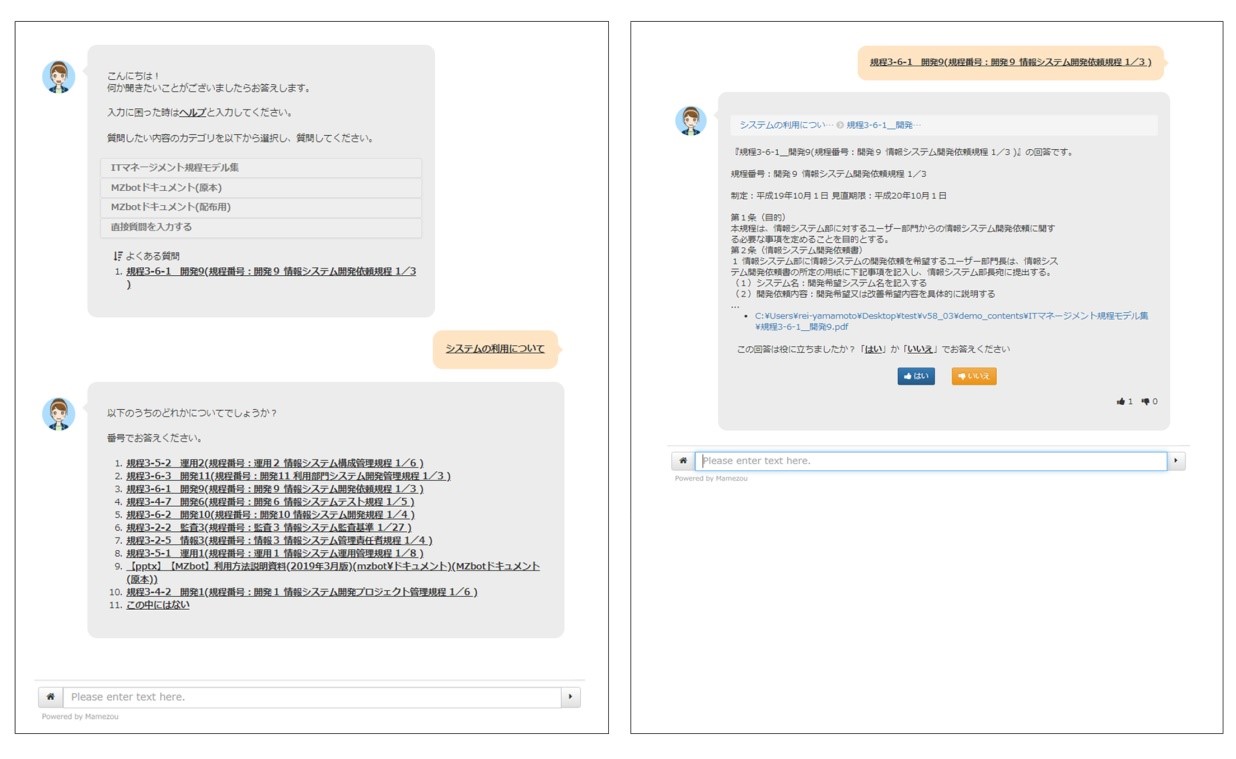Select MZbotドキュメント(原本) category

click(x=261, y=188)
